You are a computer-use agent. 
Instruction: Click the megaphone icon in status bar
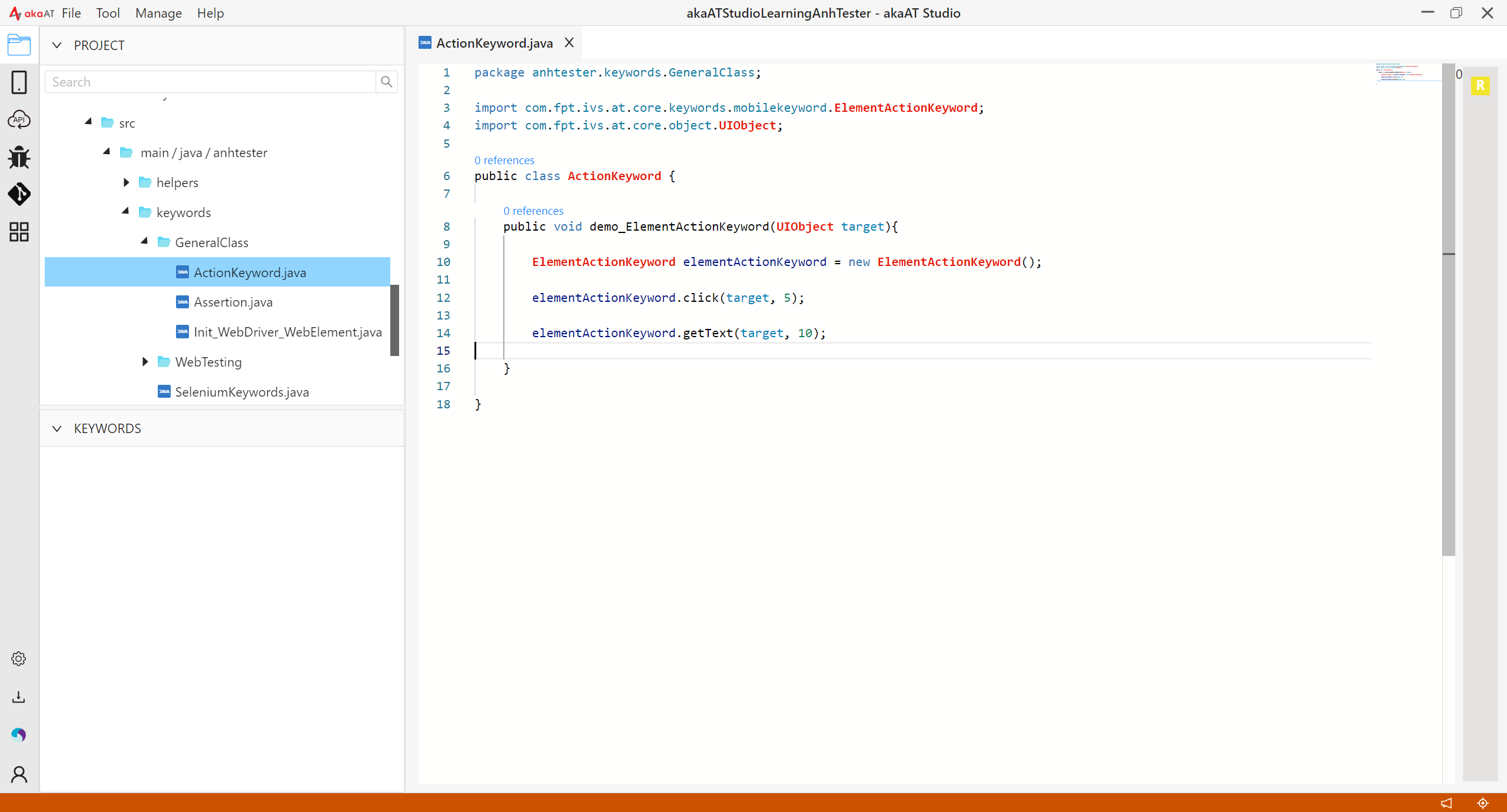pyautogui.click(x=1446, y=803)
